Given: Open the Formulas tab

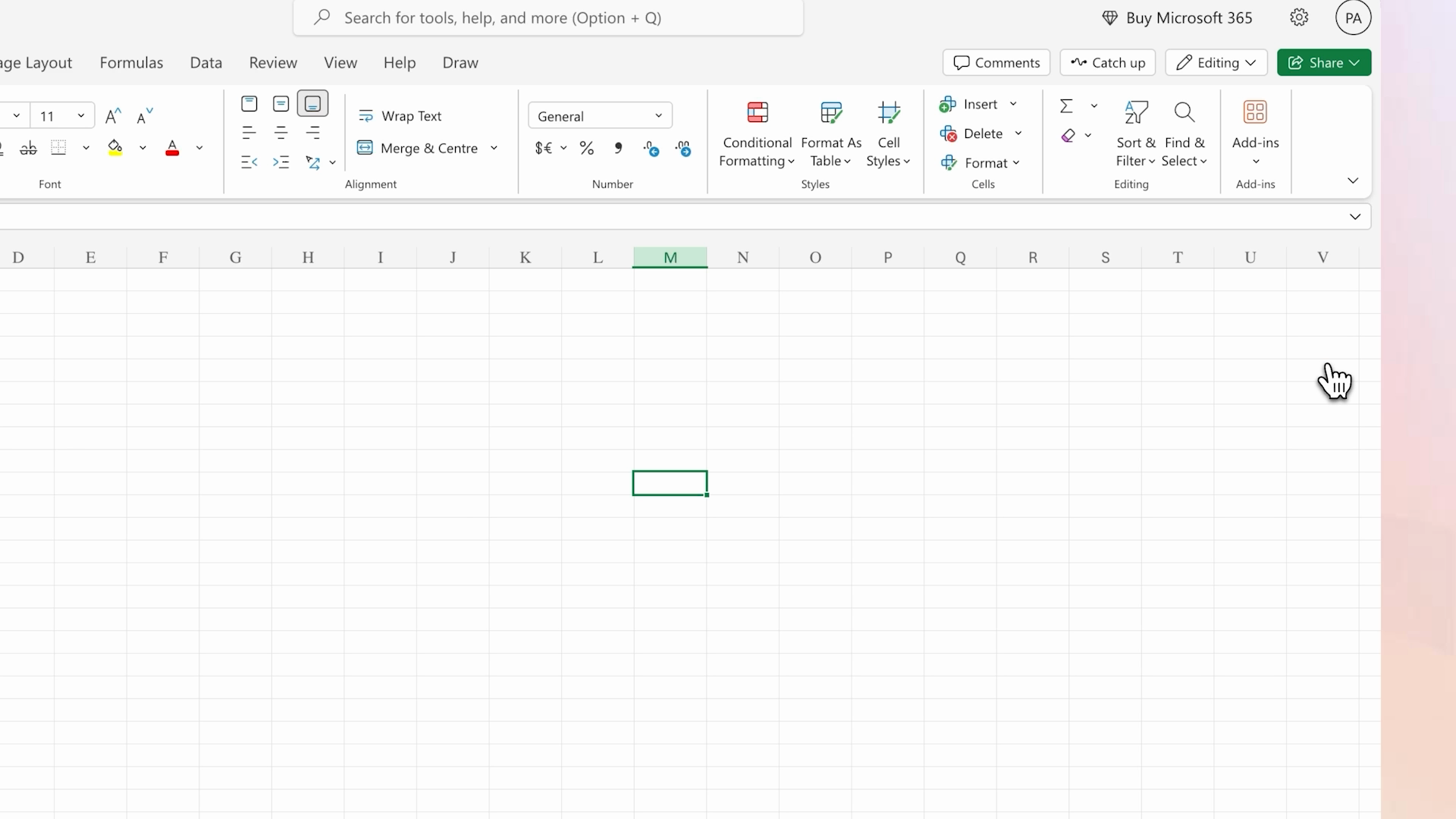Looking at the screenshot, I should pyautogui.click(x=131, y=63).
